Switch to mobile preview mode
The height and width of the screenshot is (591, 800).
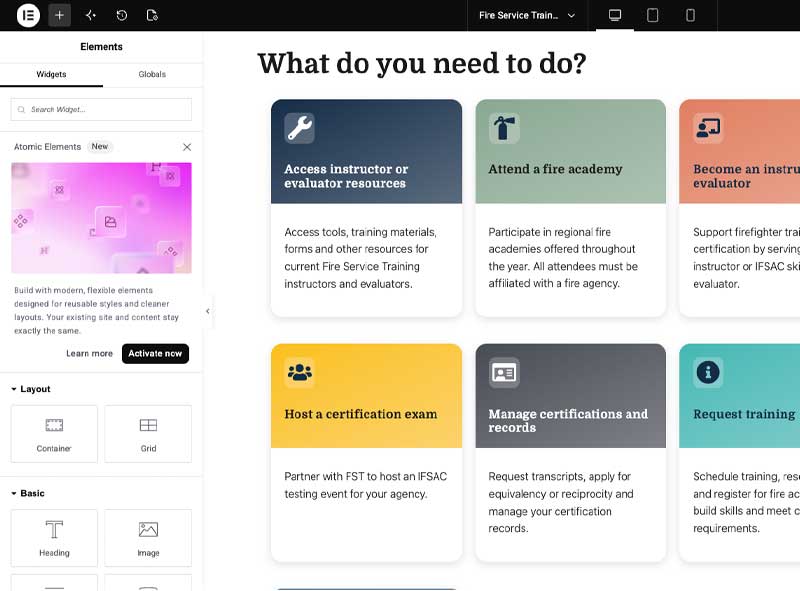coord(690,15)
